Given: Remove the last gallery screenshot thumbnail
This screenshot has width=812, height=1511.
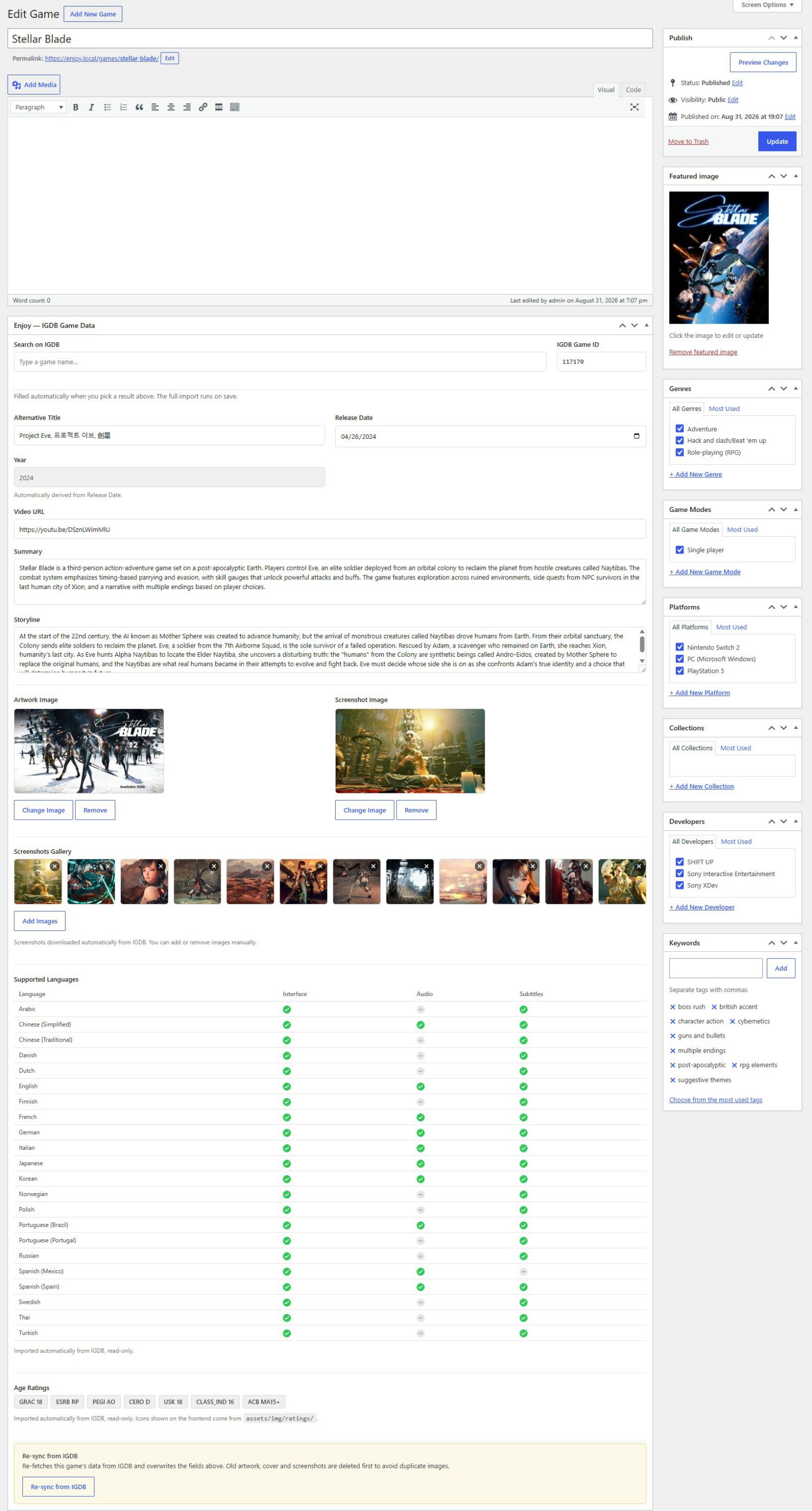Looking at the screenshot, I should coord(639,866).
